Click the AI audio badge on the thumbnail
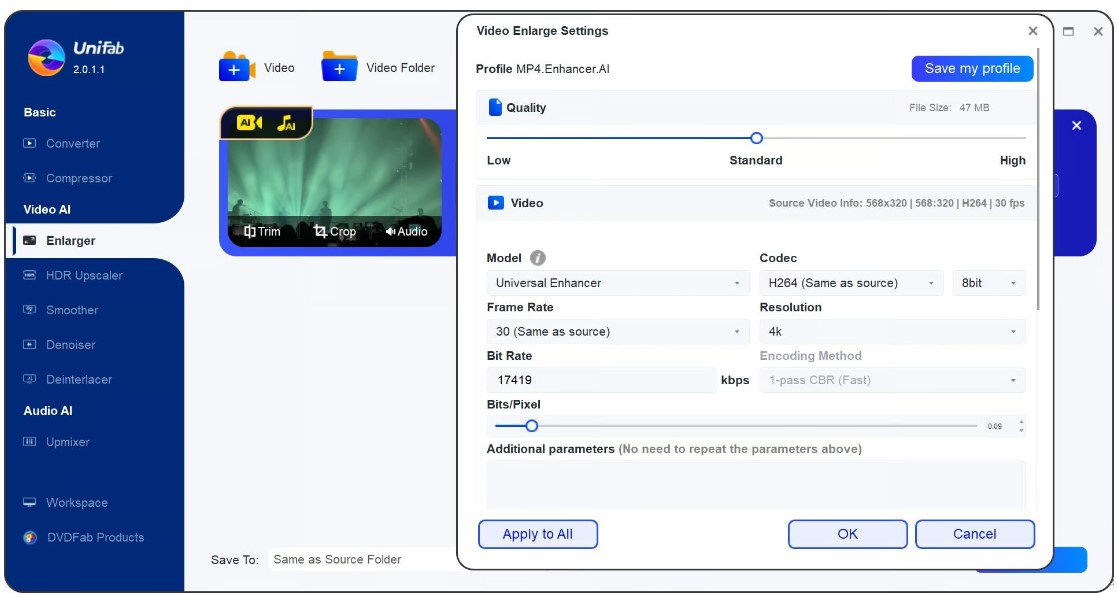 (x=286, y=123)
